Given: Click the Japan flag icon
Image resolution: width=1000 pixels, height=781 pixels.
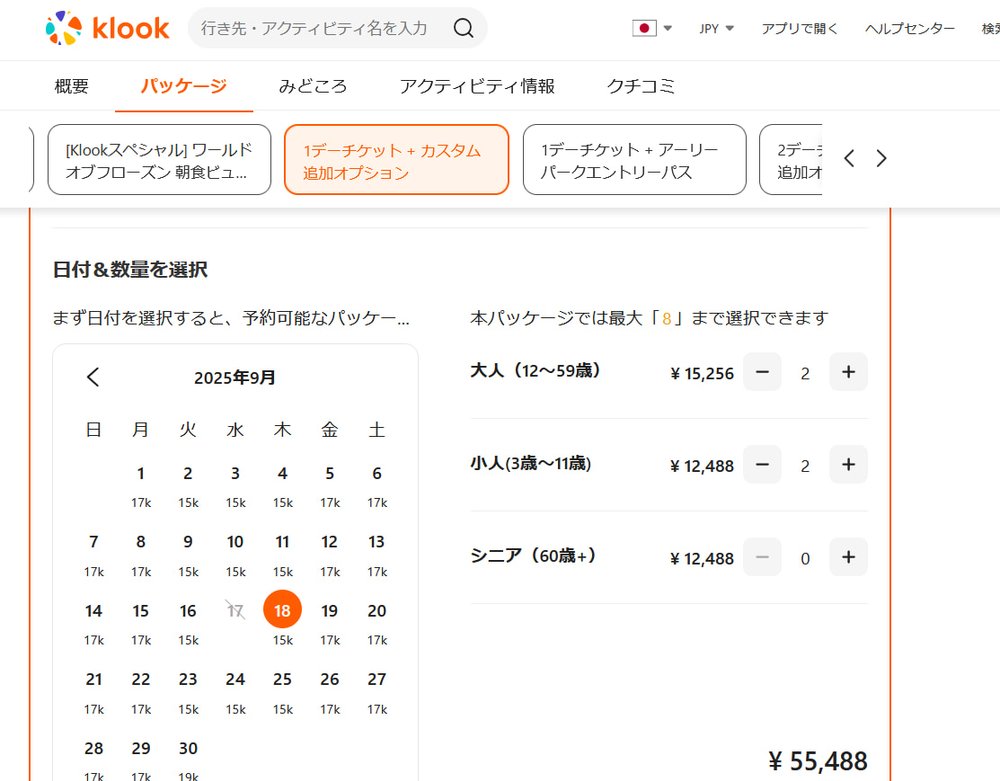Looking at the screenshot, I should pos(644,29).
